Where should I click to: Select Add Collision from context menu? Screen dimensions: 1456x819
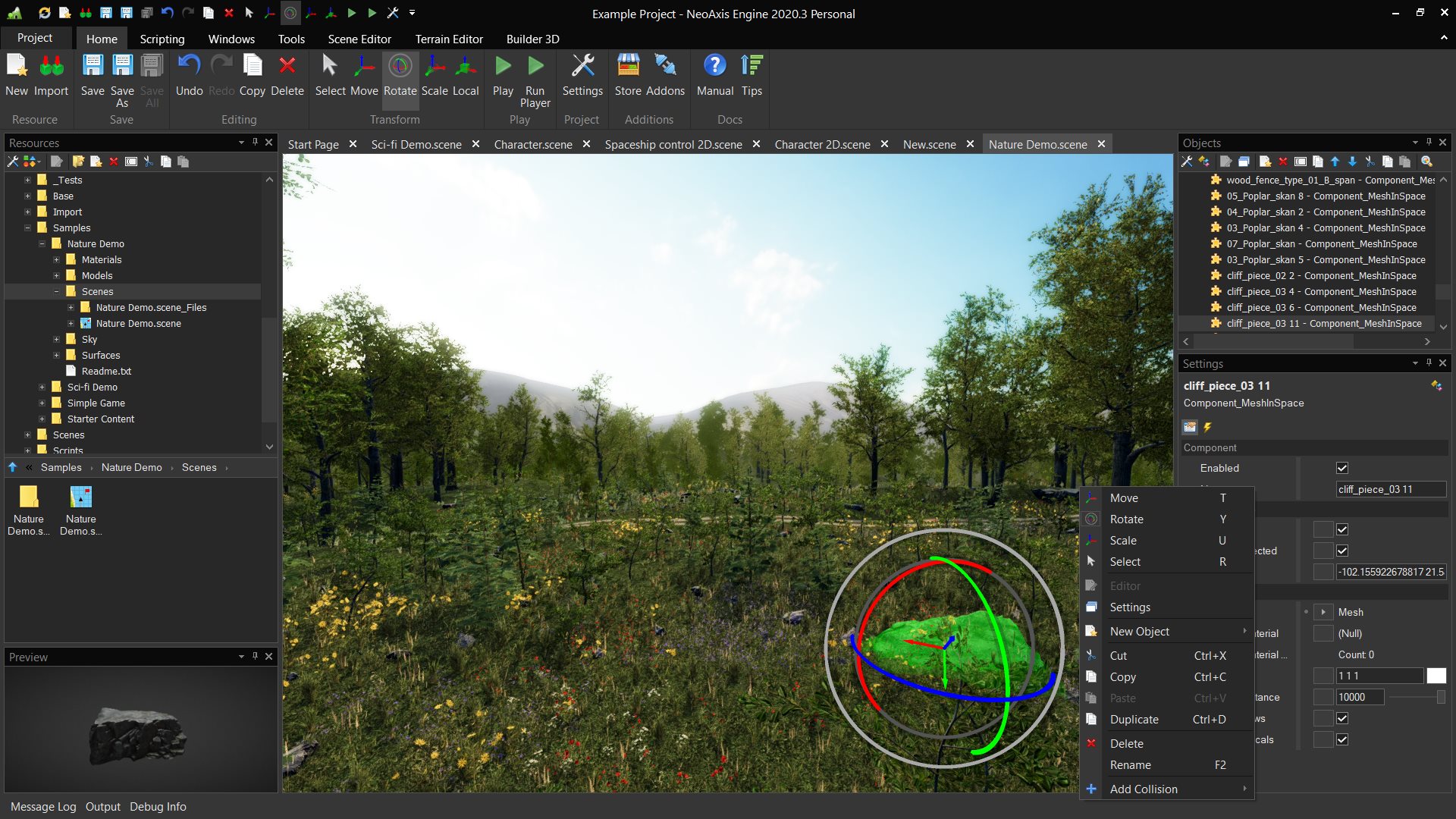tap(1143, 789)
